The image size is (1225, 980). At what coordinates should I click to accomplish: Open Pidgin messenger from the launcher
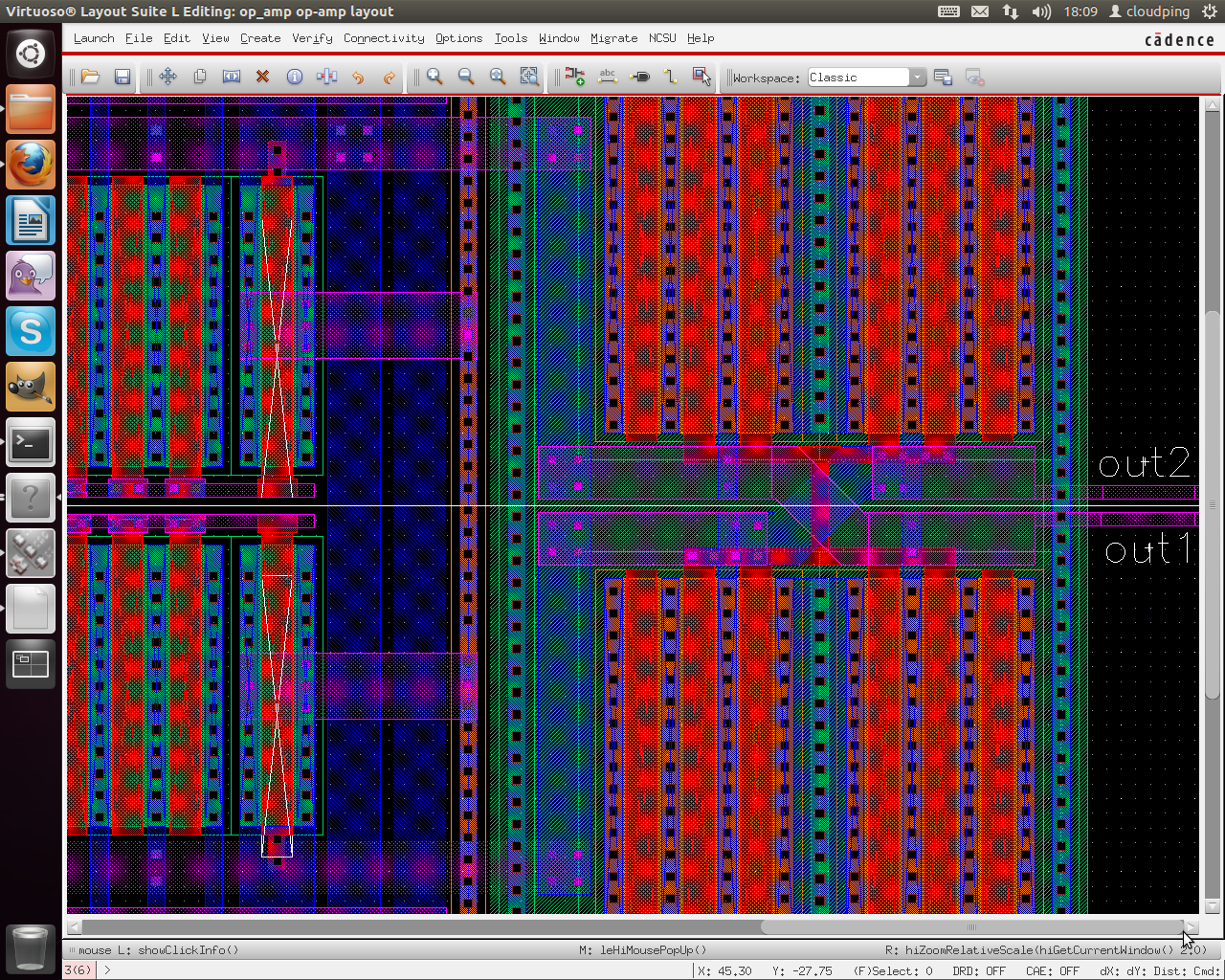click(x=31, y=276)
